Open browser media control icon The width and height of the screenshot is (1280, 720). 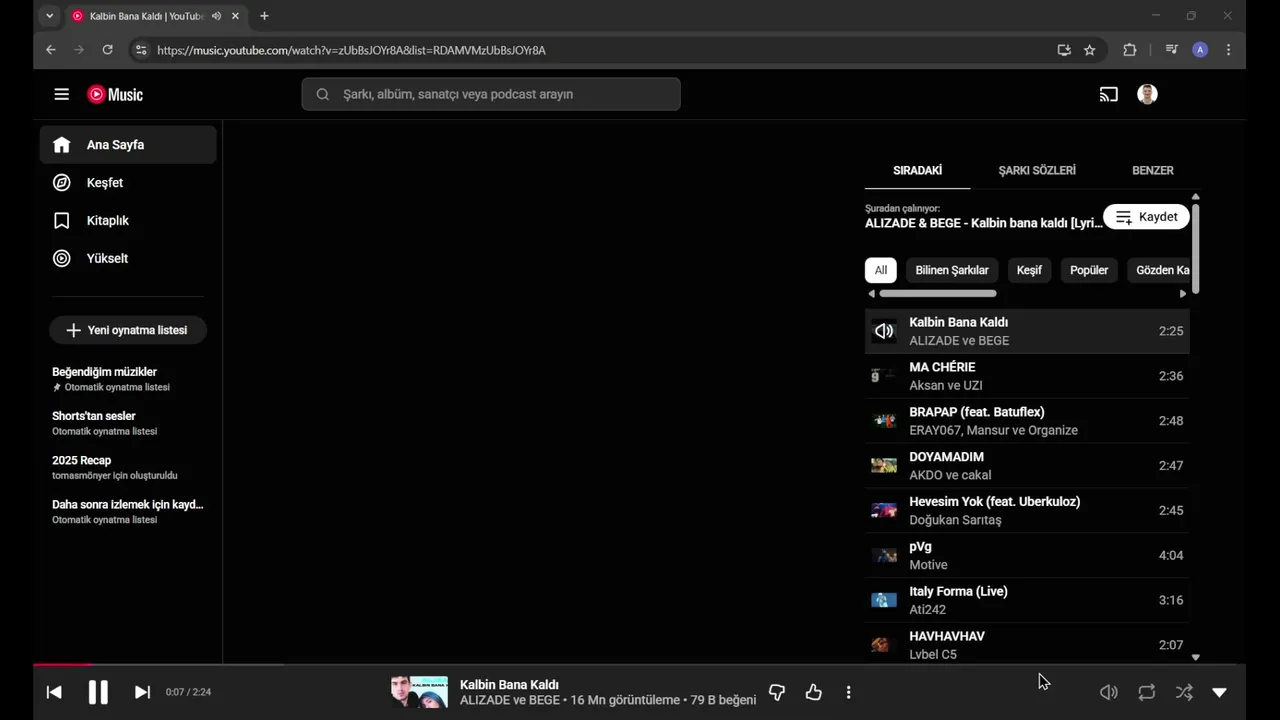(1171, 50)
